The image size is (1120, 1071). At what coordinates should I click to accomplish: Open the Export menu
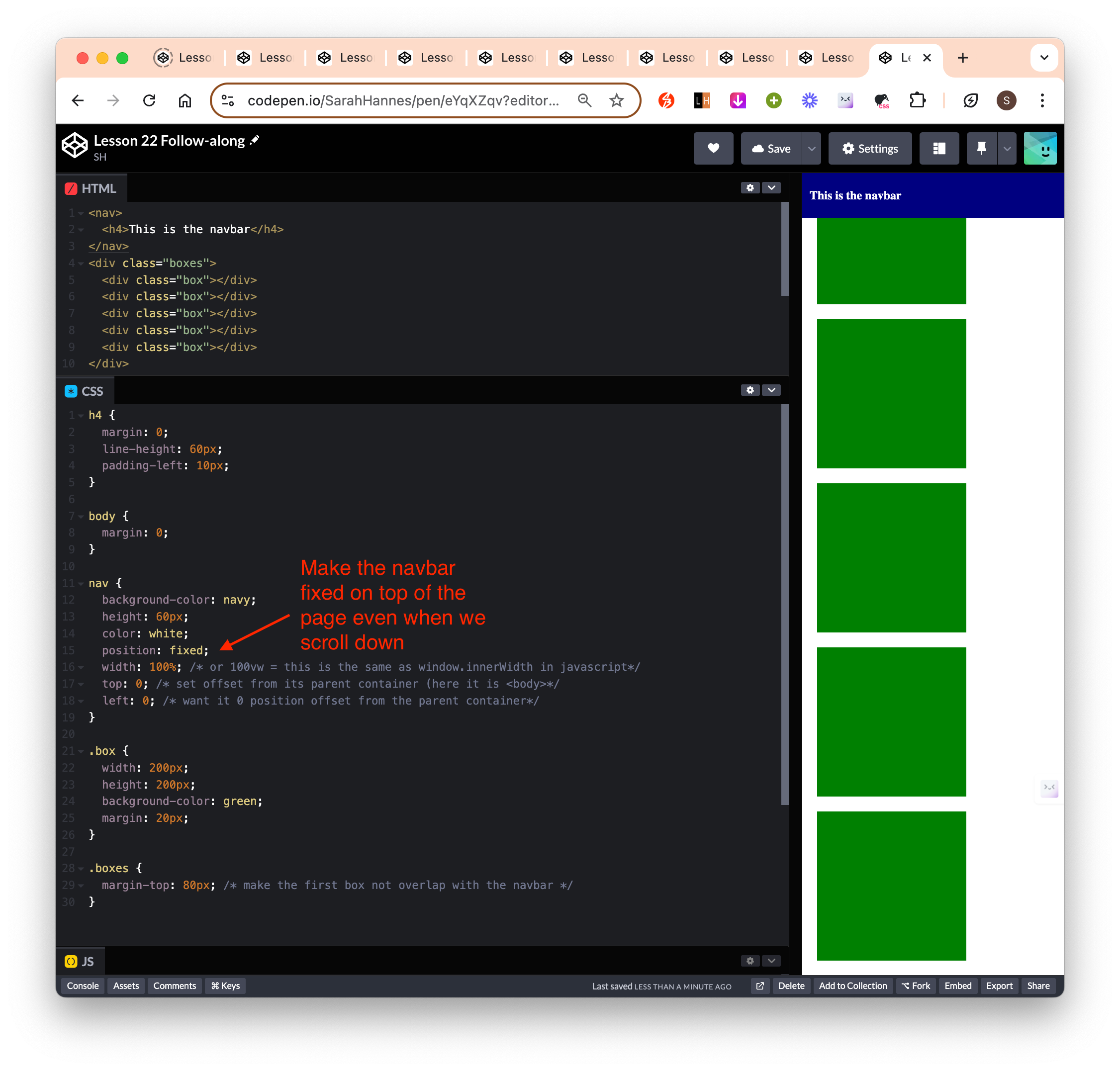pyautogui.click(x=999, y=986)
